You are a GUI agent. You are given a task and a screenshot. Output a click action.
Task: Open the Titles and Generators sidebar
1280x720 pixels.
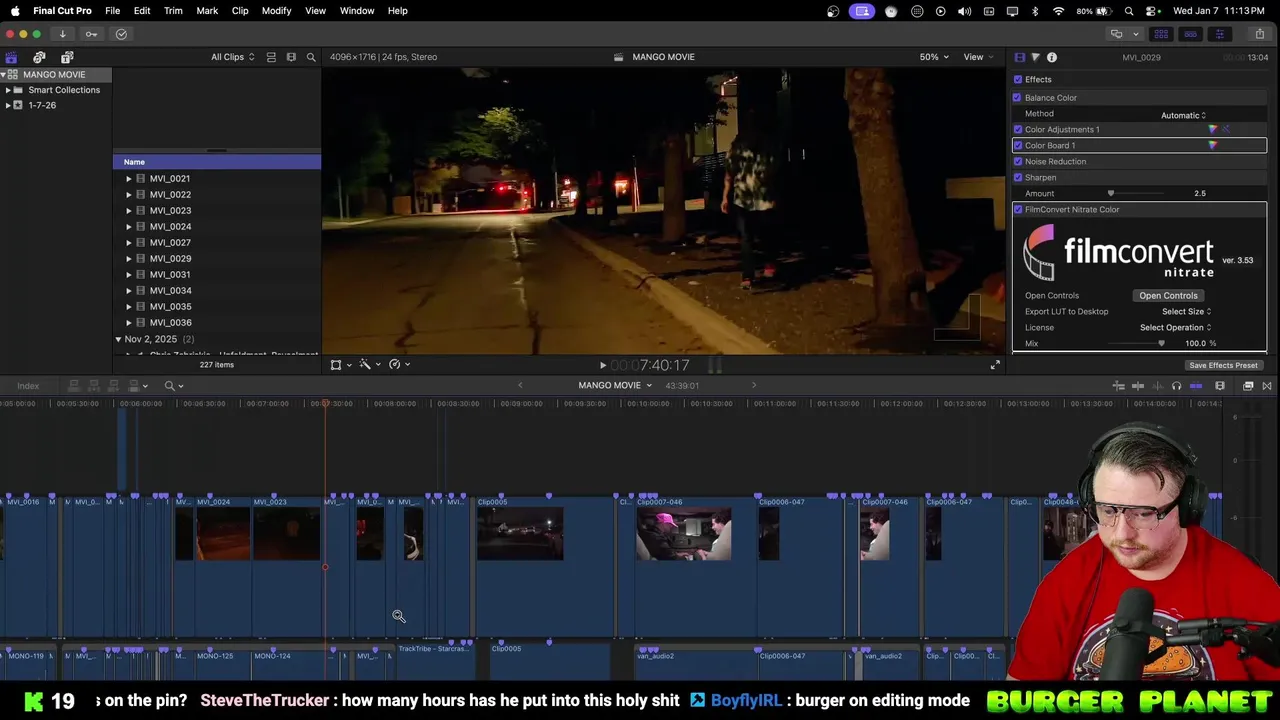pos(67,57)
